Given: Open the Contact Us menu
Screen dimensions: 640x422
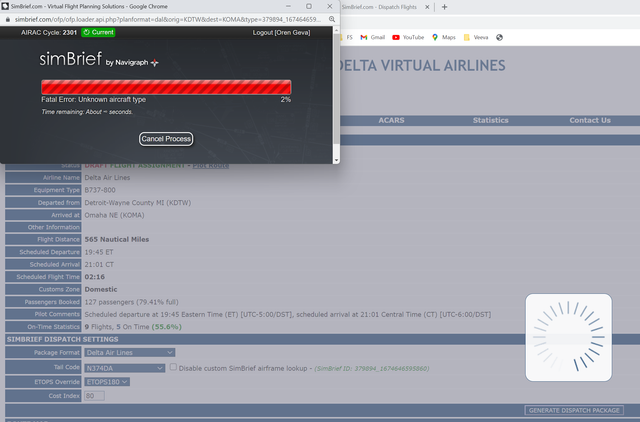Looking at the screenshot, I should pos(590,120).
